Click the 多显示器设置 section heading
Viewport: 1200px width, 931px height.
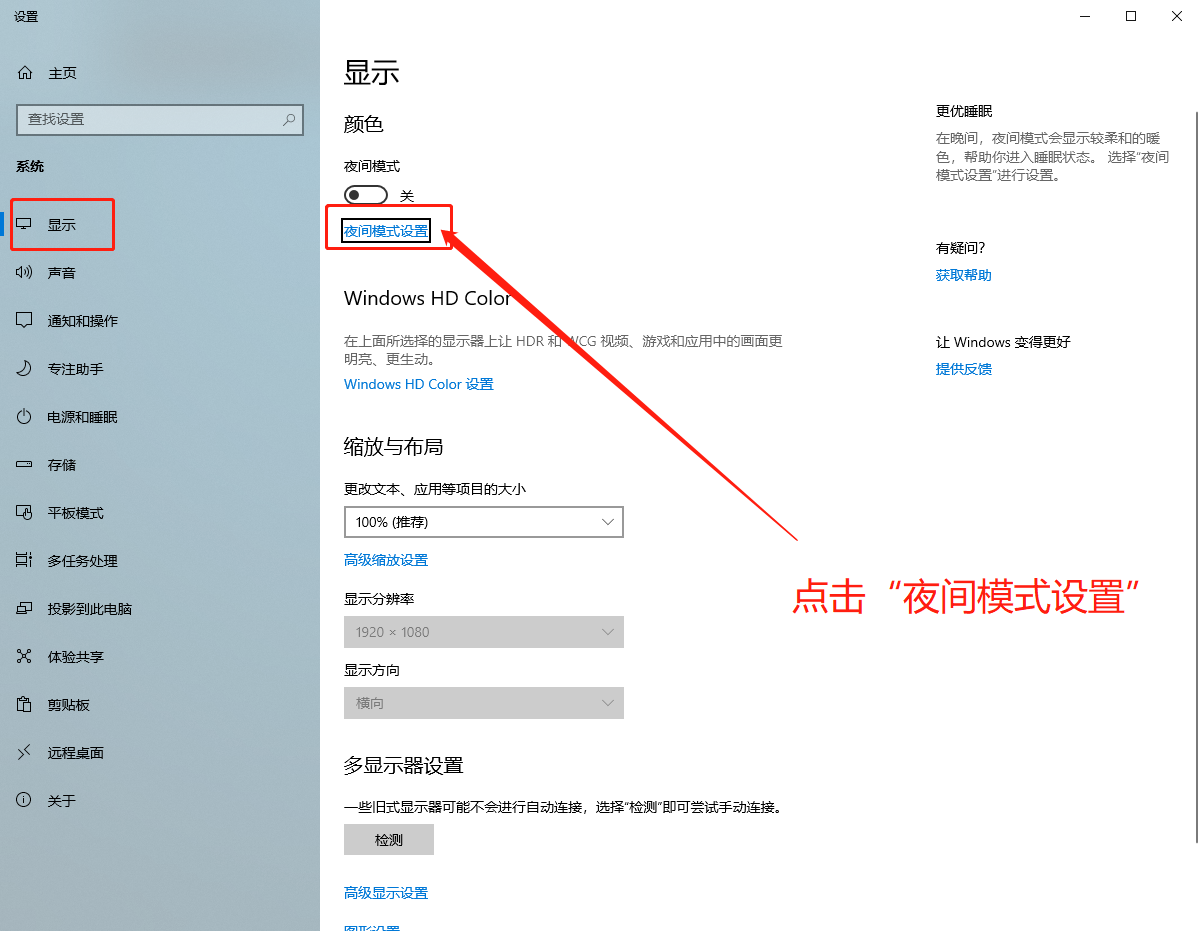[x=404, y=766]
